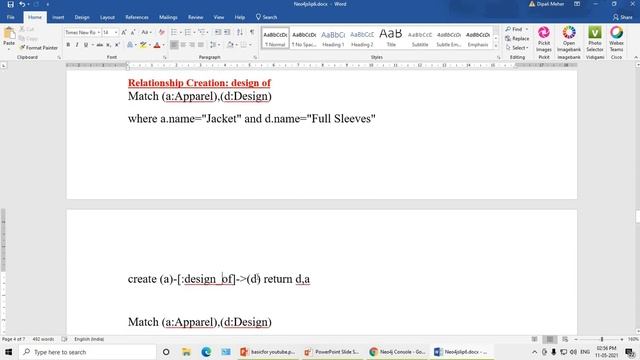Open the Replace dialog
The width and height of the screenshot is (640, 360).
tap(517, 38)
